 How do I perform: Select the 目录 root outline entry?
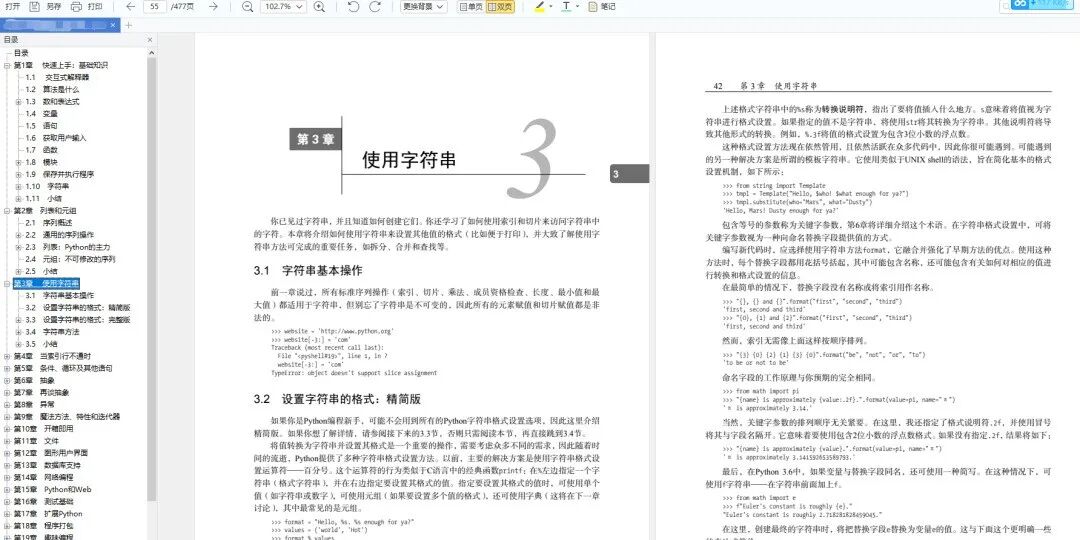(x=21, y=53)
